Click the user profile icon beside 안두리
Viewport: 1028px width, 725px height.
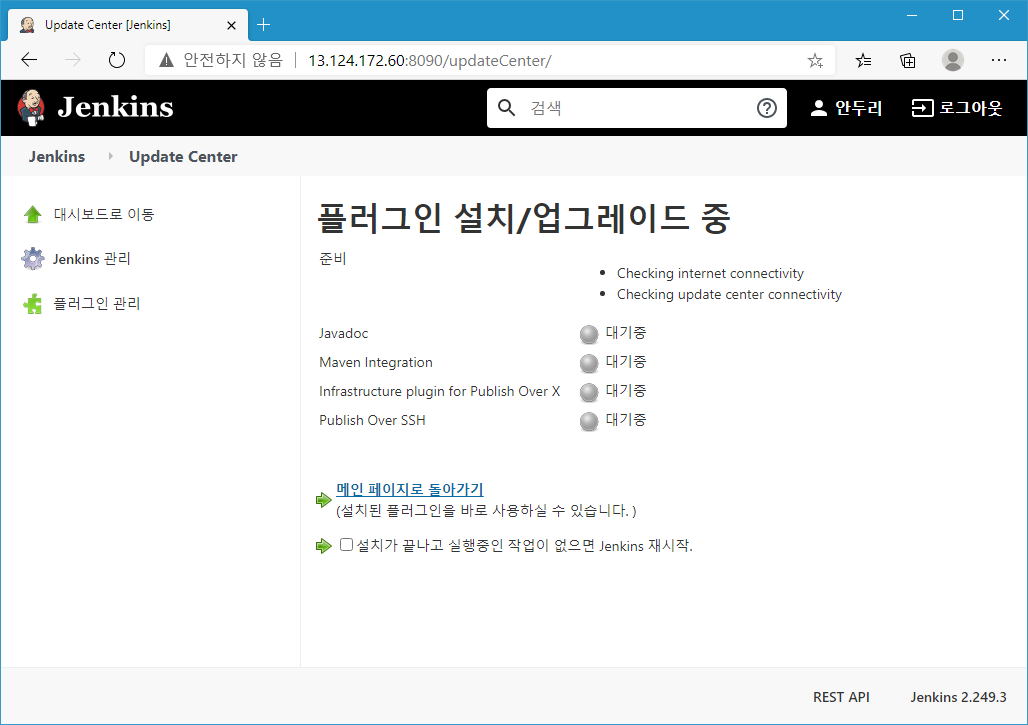pyautogui.click(x=819, y=108)
